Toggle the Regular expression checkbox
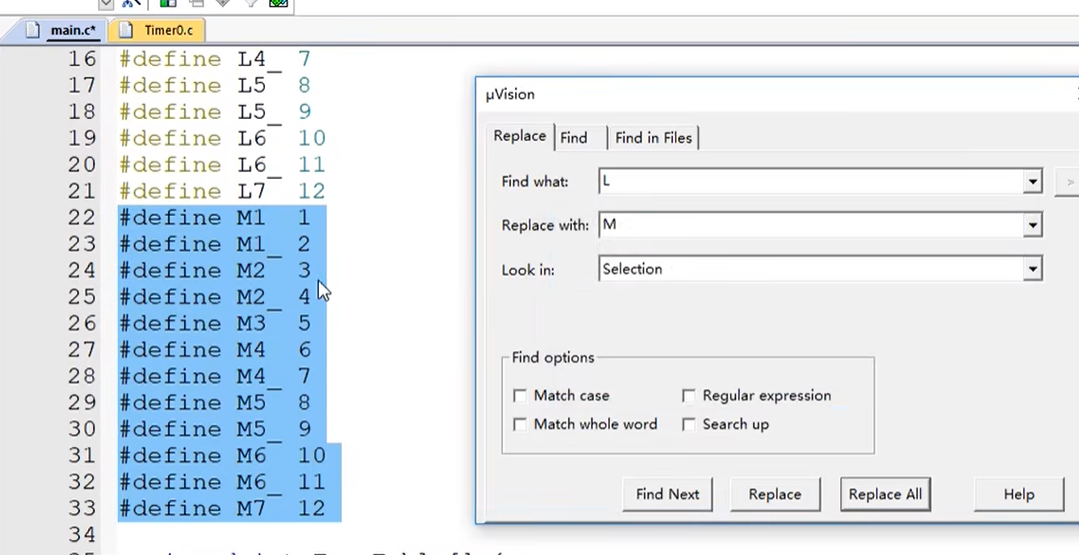Viewport: 1079px width, 555px height. (x=689, y=395)
